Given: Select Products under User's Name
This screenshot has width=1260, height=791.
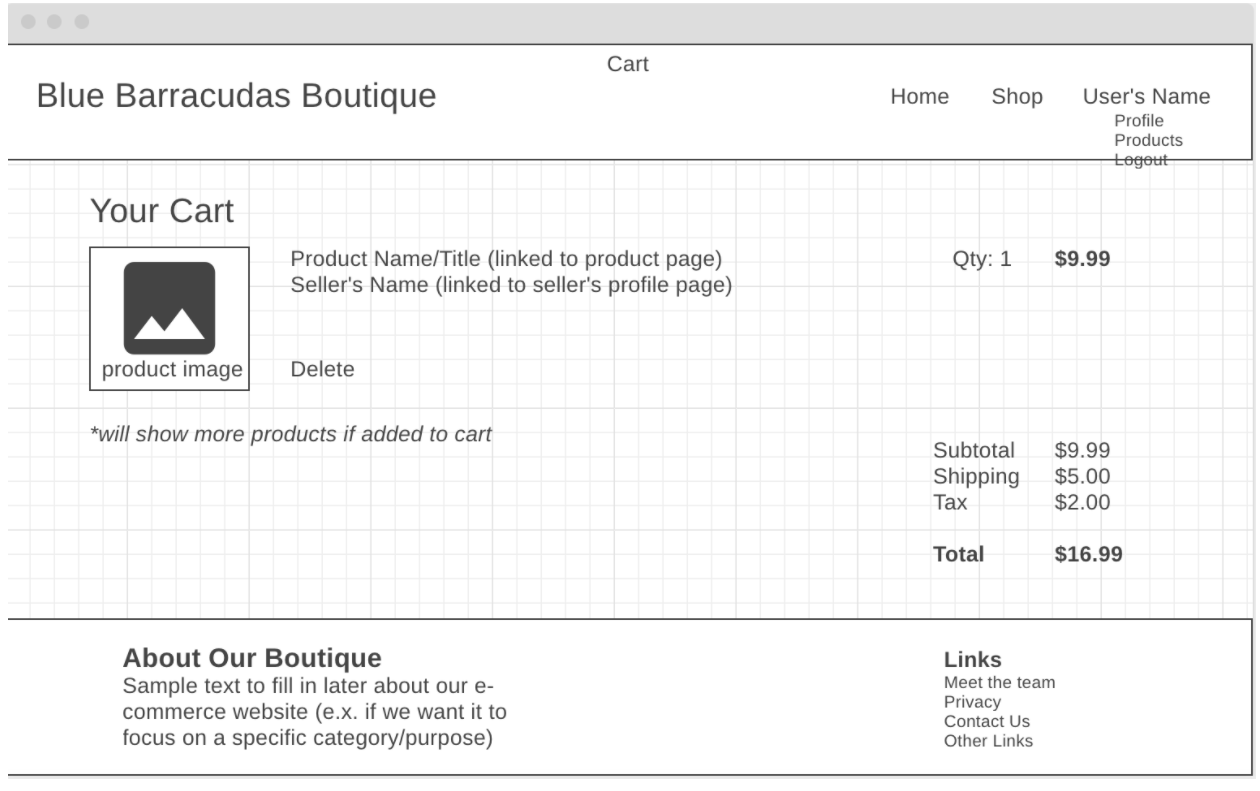Looking at the screenshot, I should point(1148,140).
